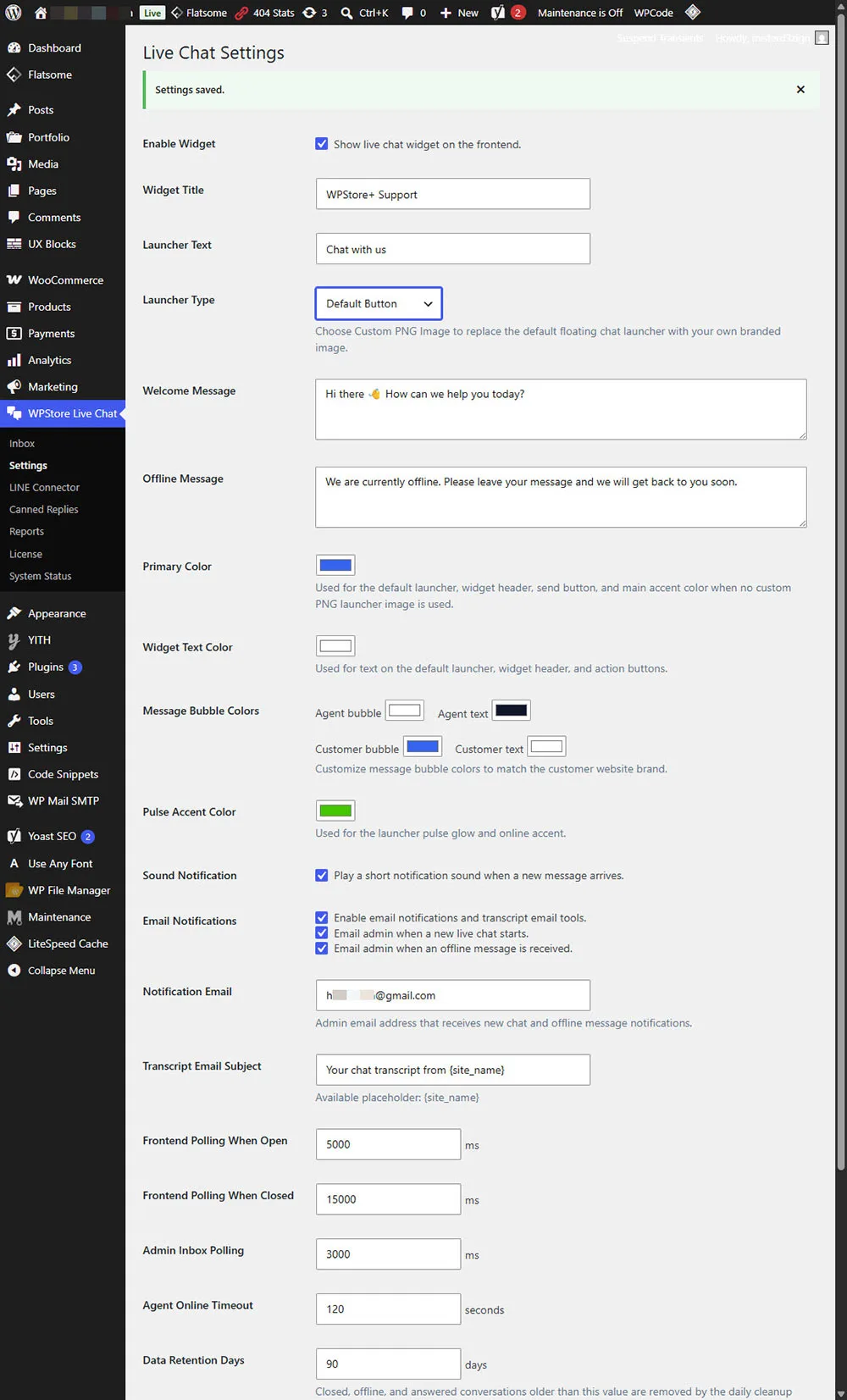This screenshot has height=1400, width=847.
Task: Open the Products sidebar icon
Action: [14, 307]
